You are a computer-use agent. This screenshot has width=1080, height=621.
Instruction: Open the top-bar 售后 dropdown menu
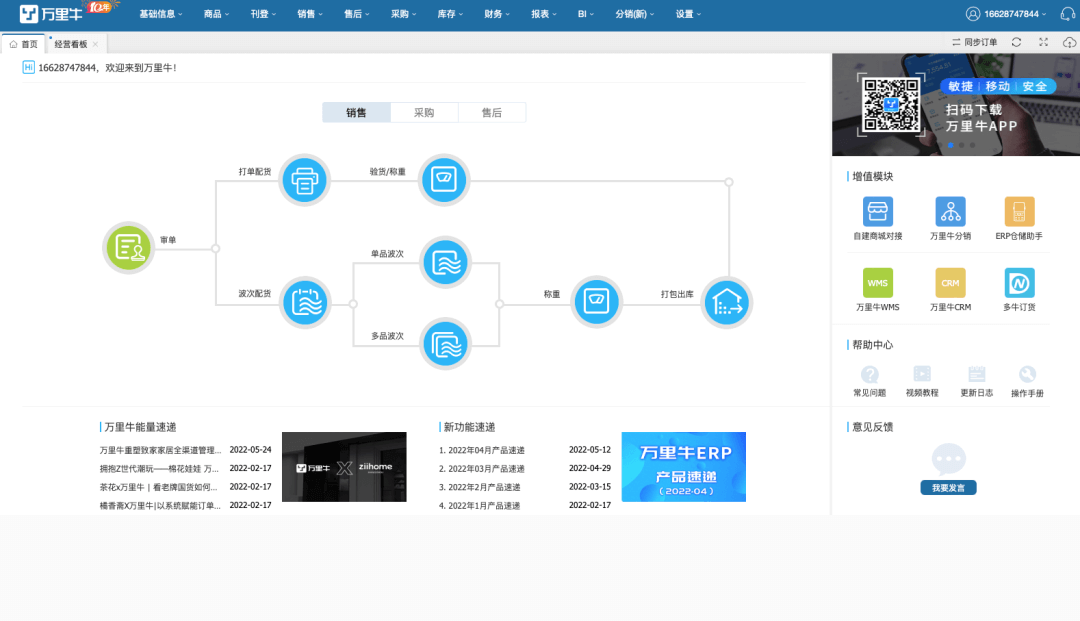(357, 14)
